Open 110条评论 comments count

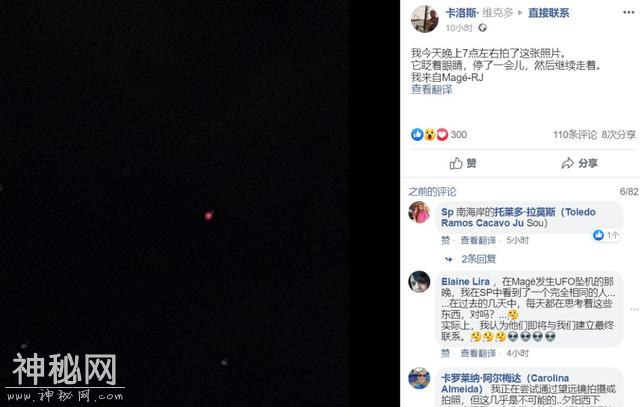[x=575, y=135]
